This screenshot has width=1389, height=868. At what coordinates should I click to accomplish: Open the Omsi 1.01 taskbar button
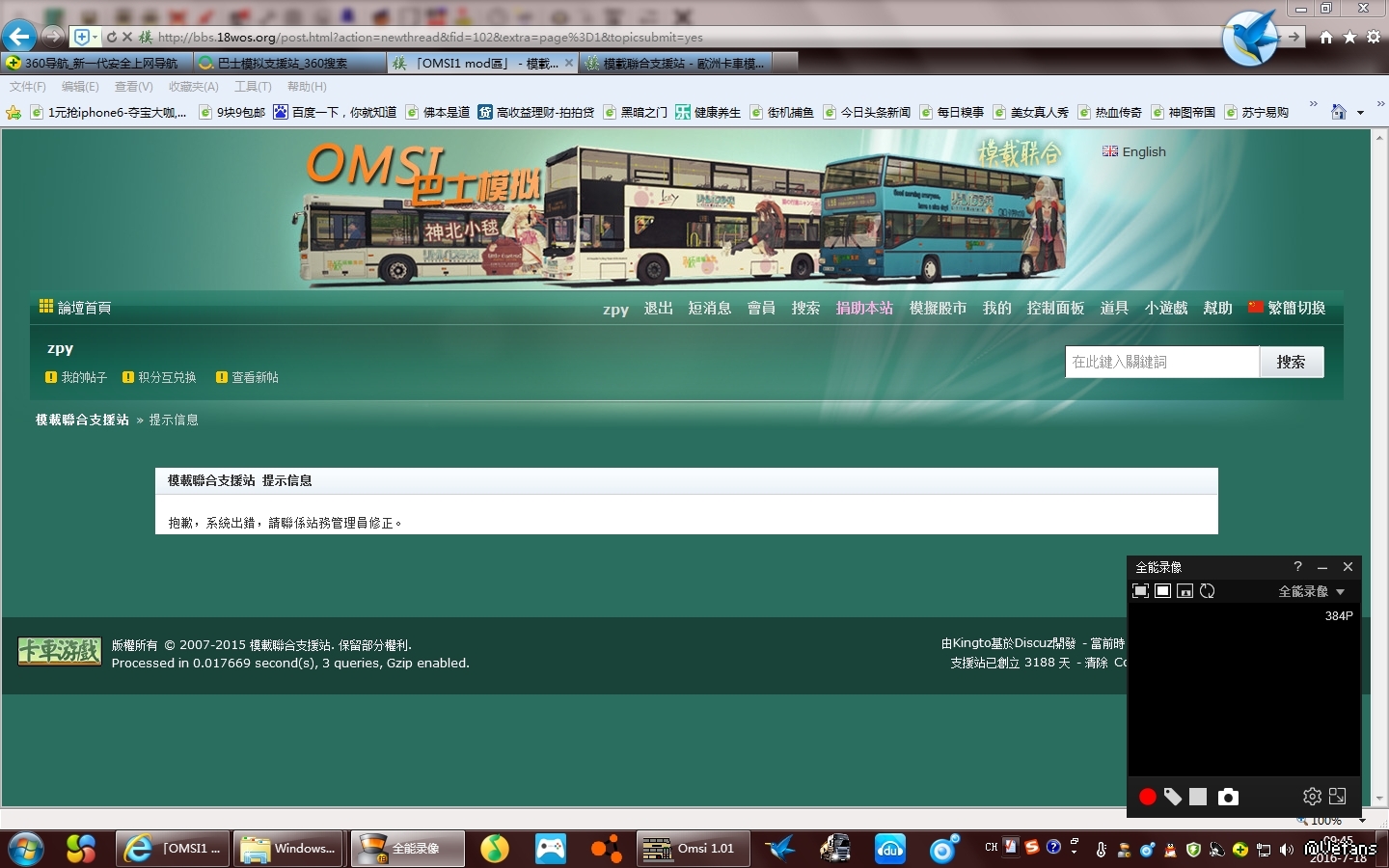(x=693, y=849)
